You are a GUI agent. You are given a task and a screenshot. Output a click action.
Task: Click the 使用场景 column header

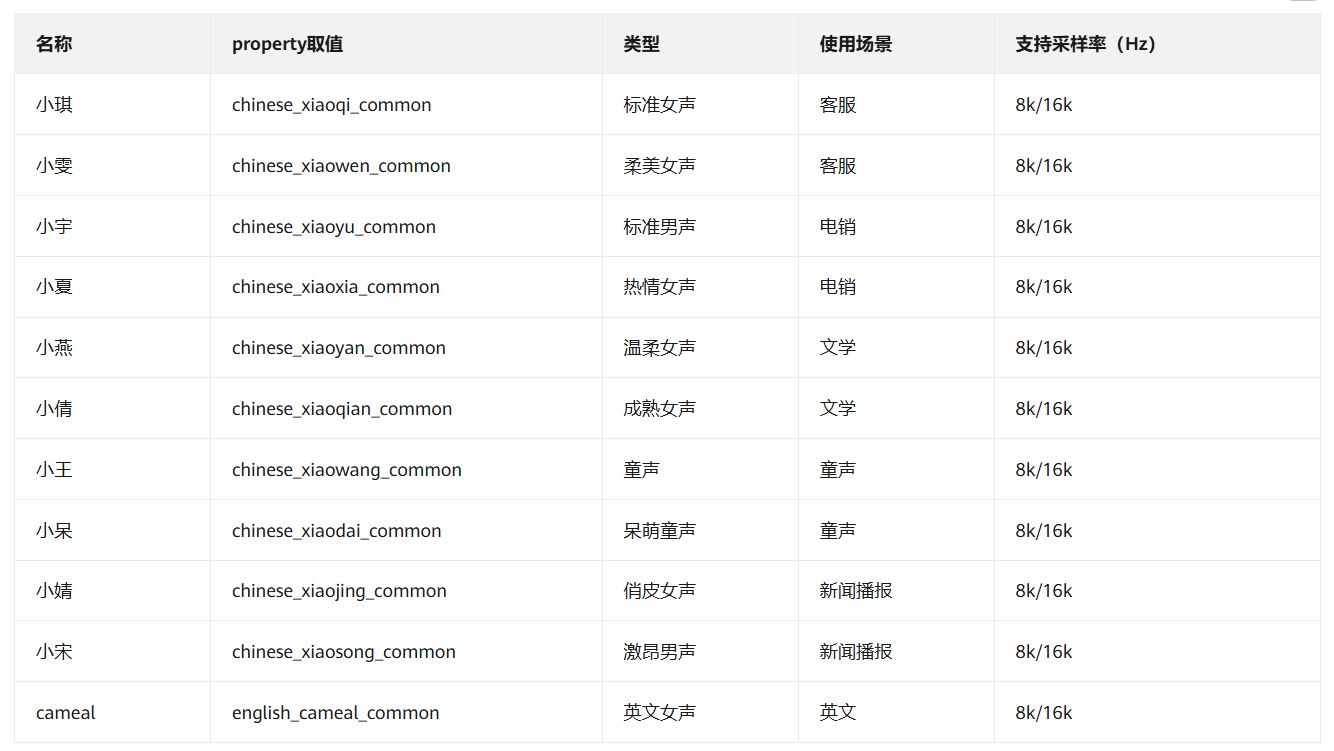(x=855, y=44)
